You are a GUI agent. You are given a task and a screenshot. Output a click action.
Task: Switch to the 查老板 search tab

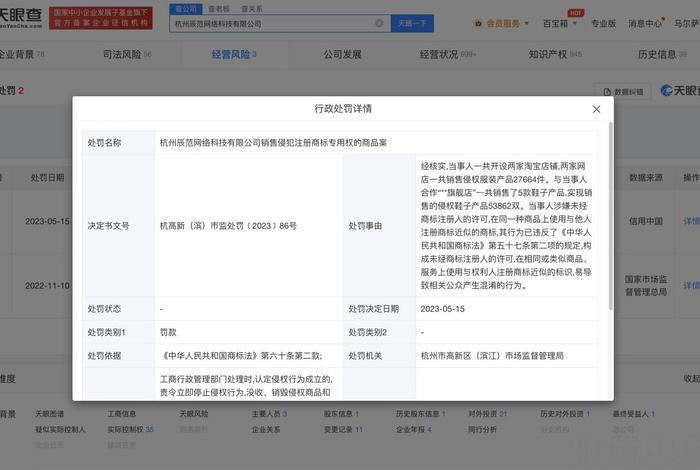(219, 8)
